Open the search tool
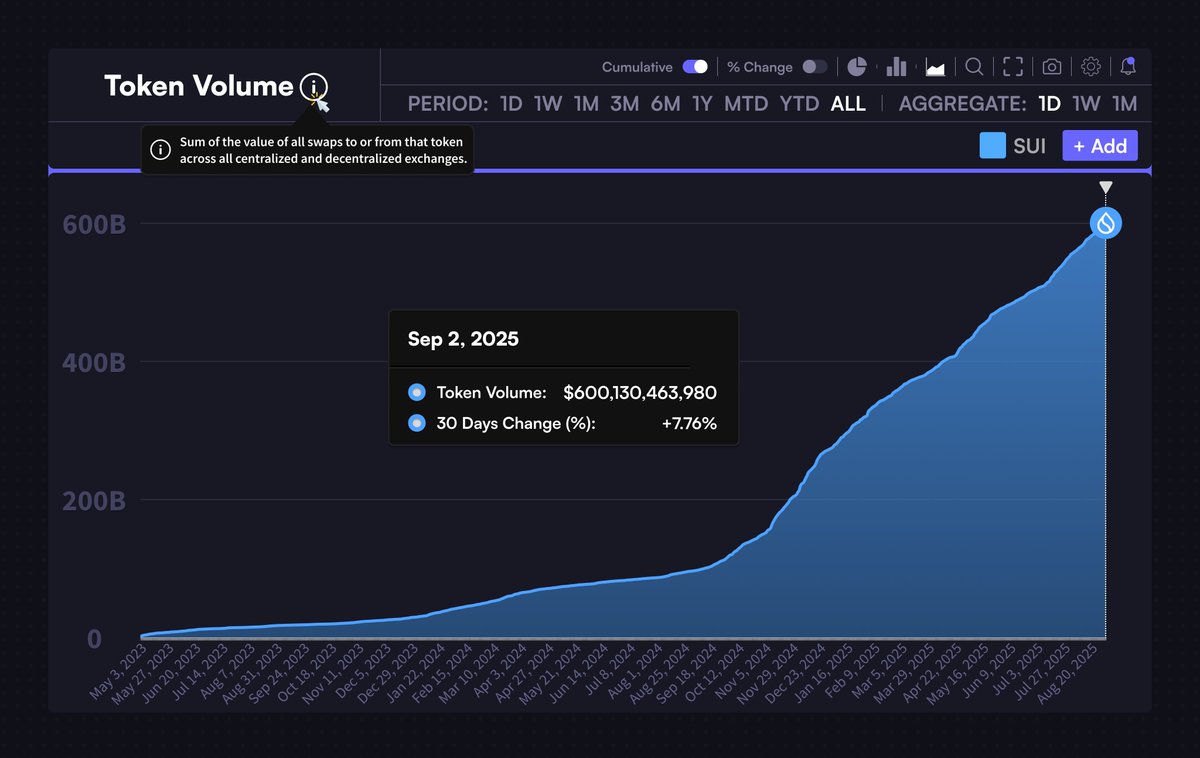The image size is (1200, 758). click(974, 66)
